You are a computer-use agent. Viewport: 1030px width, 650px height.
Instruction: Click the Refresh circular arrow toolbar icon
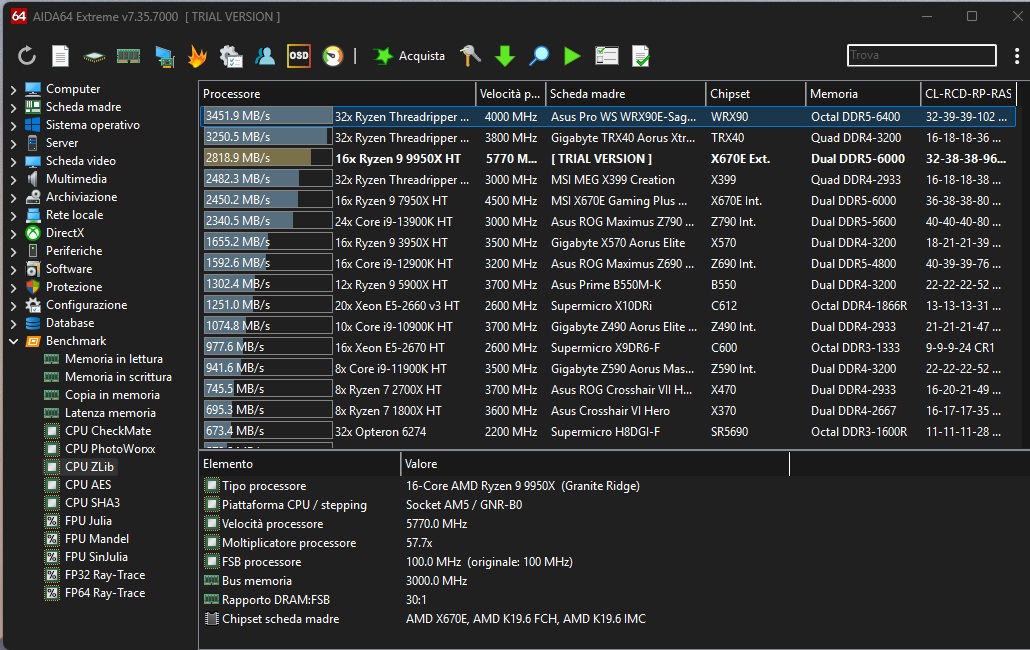click(27, 56)
